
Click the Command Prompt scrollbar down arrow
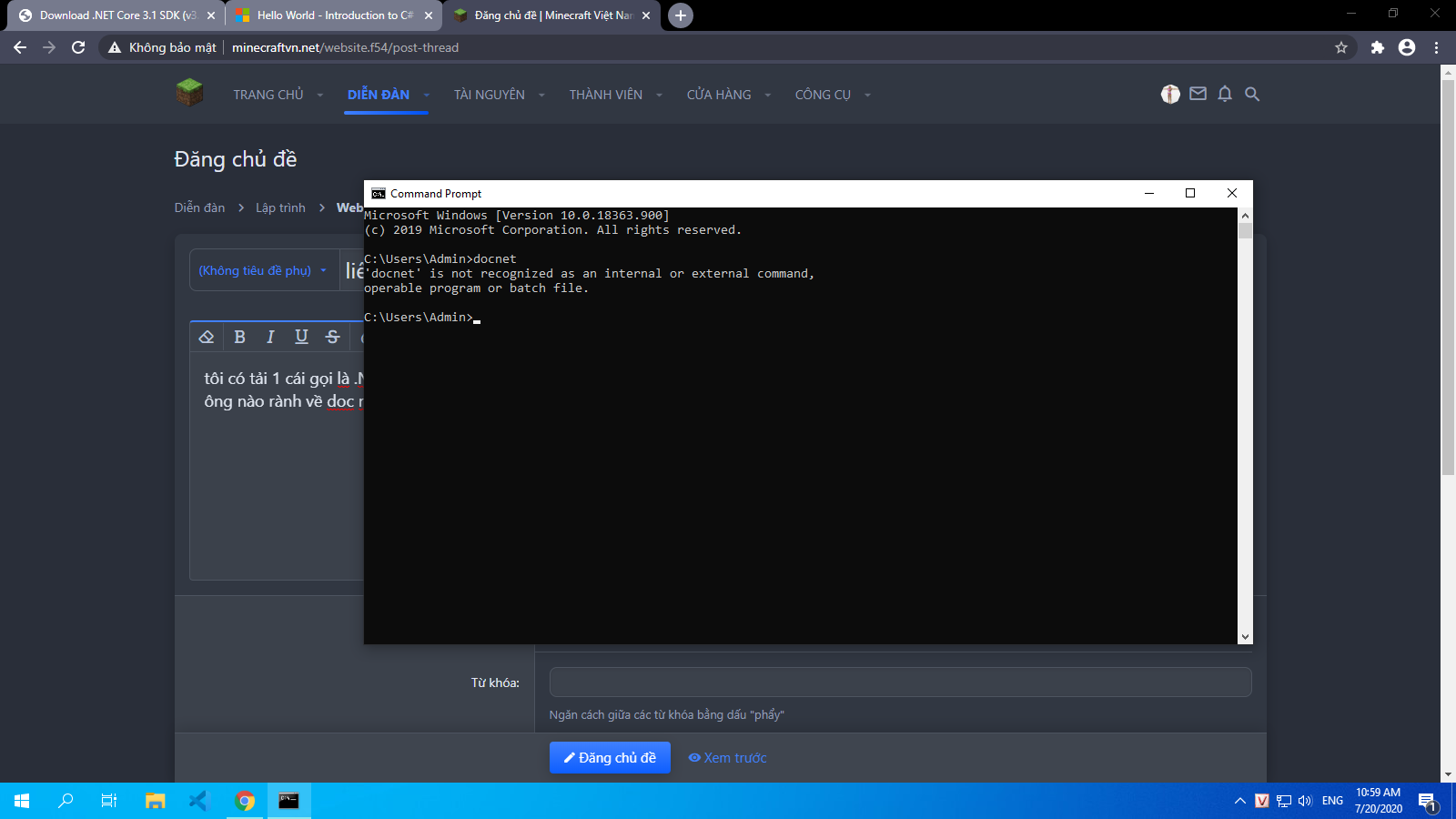pos(1245,637)
